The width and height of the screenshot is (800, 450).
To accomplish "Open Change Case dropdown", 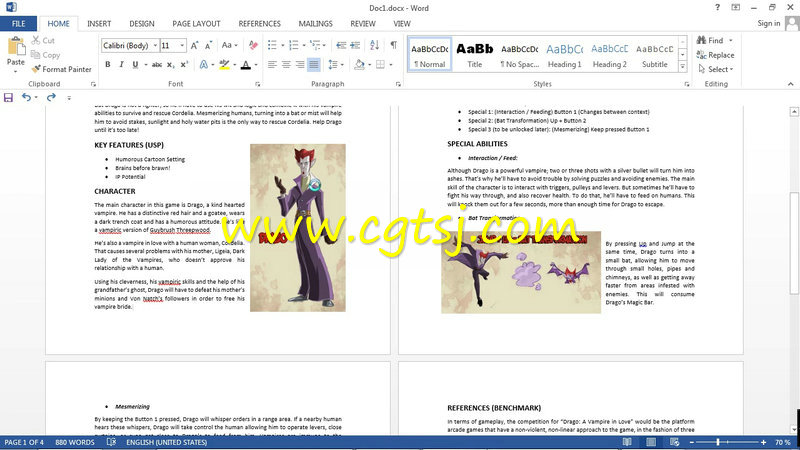I will point(230,45).
